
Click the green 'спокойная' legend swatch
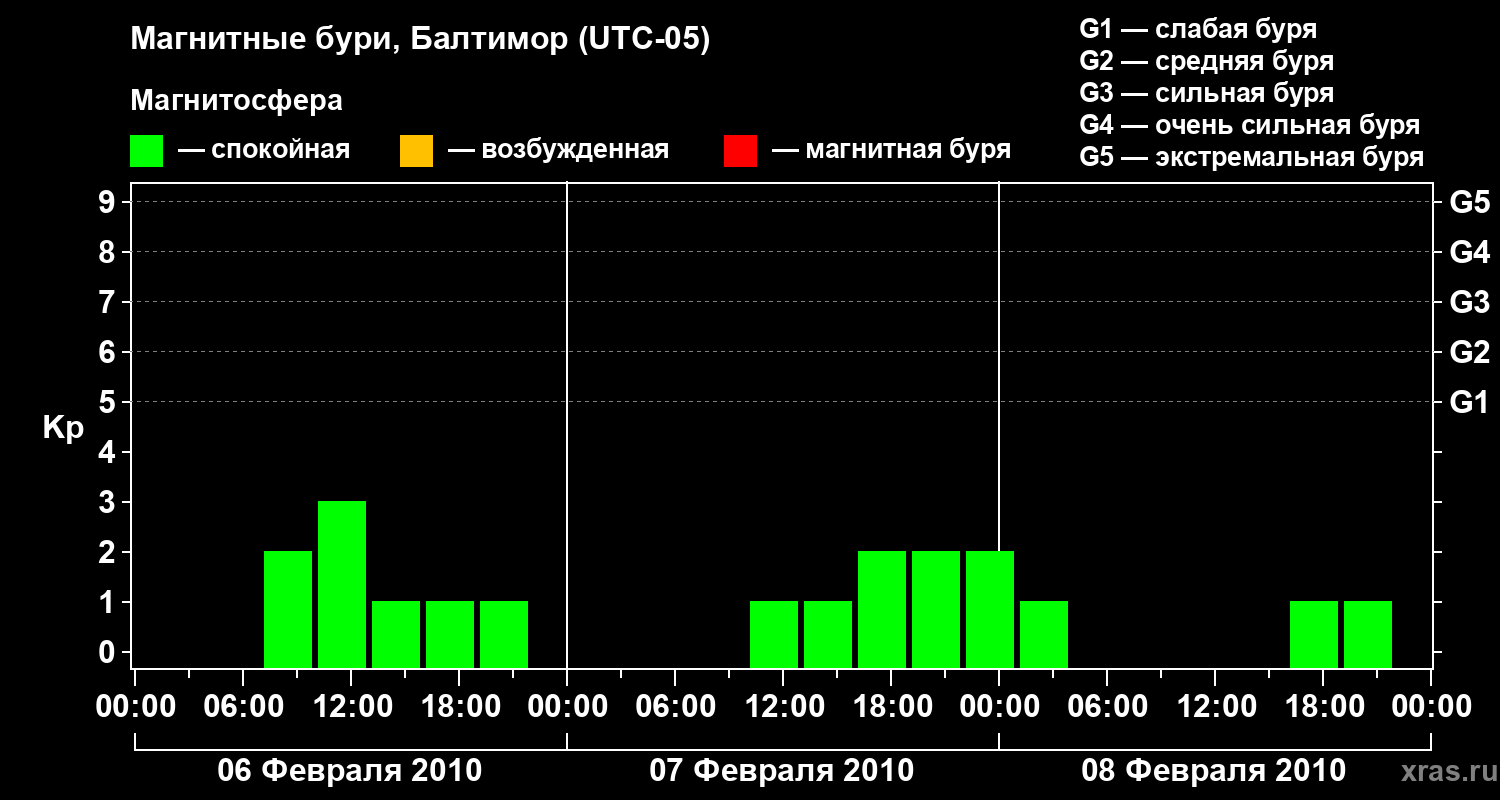(x=147, y=151)
